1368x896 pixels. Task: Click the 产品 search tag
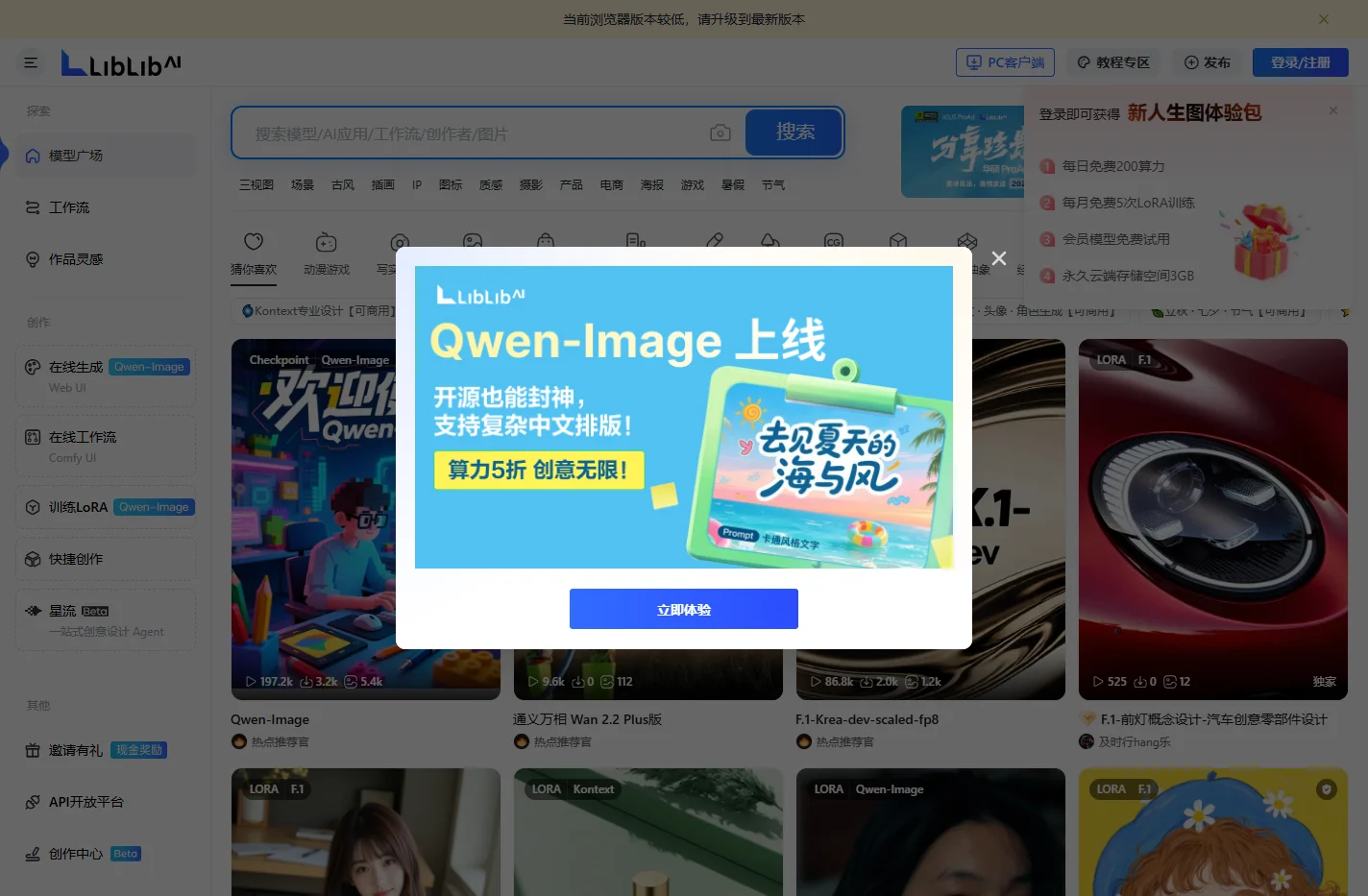[x=572, y=185]
